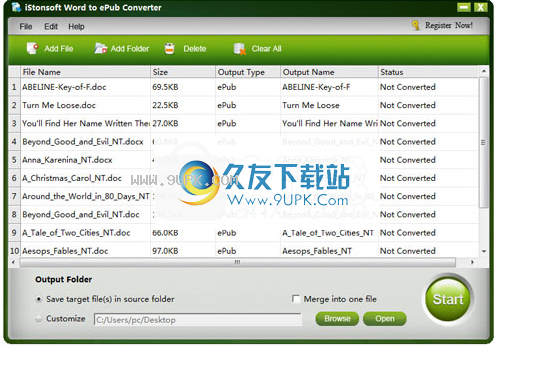534x366 pixels.
Task: Open the Help menu
Action: coord(76,27)
